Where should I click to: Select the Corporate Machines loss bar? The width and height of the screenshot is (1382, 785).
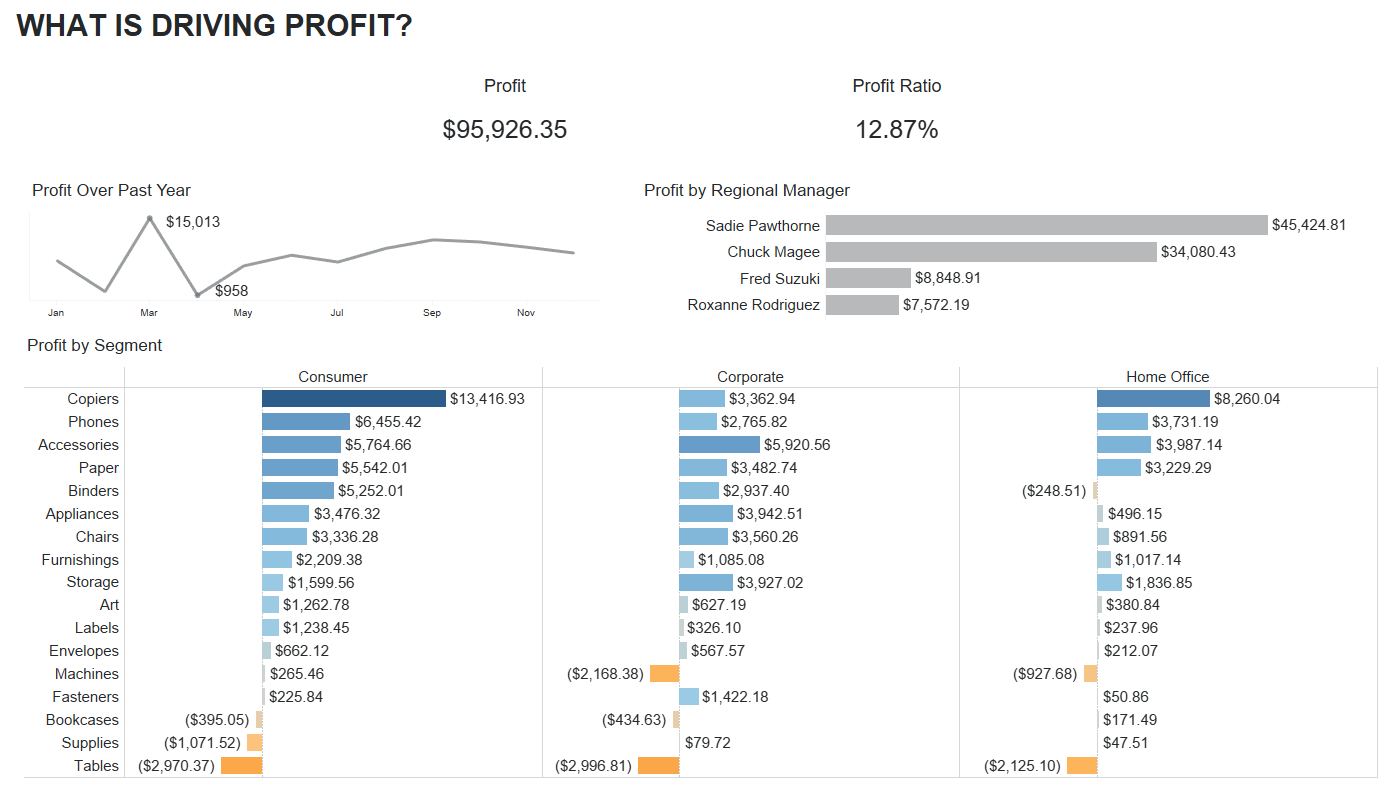(664, 674)
